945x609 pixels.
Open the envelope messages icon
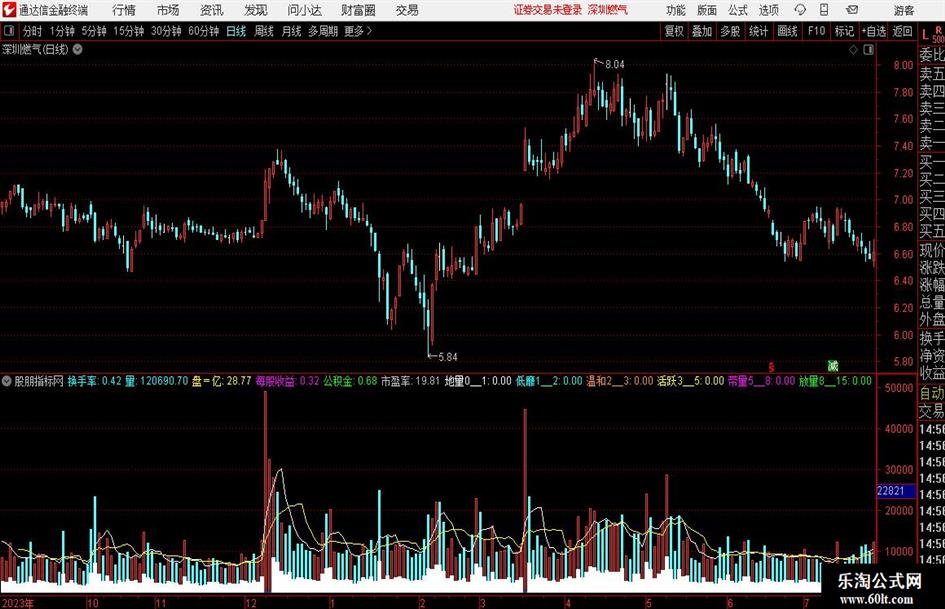(852, 10)
